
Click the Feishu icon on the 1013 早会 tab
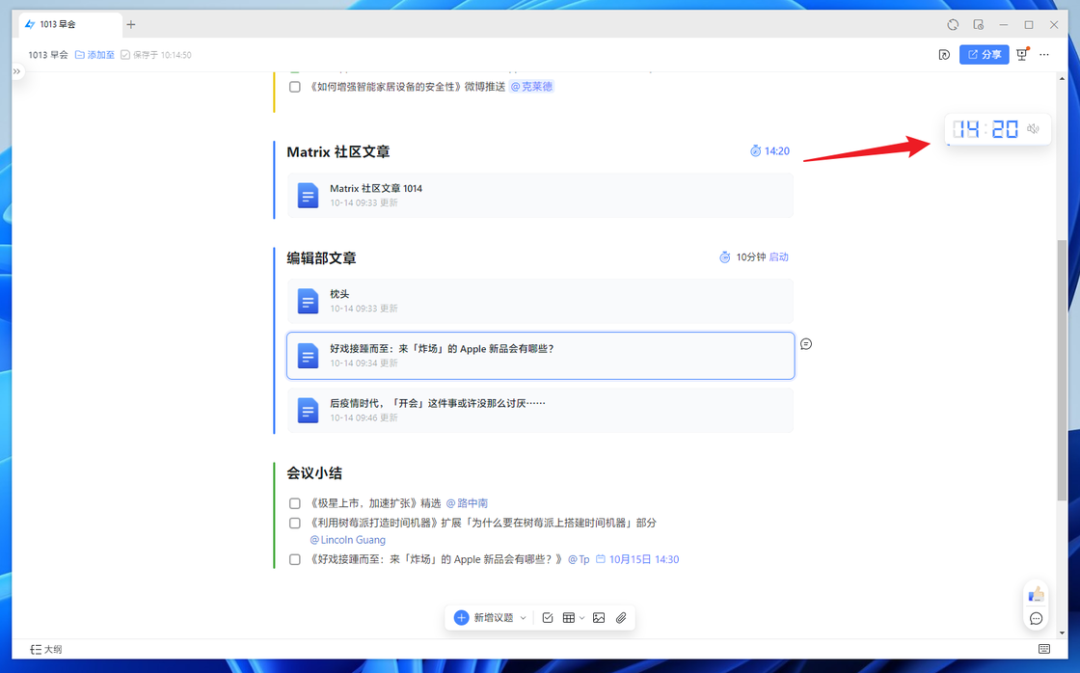[x=30, y=24]
